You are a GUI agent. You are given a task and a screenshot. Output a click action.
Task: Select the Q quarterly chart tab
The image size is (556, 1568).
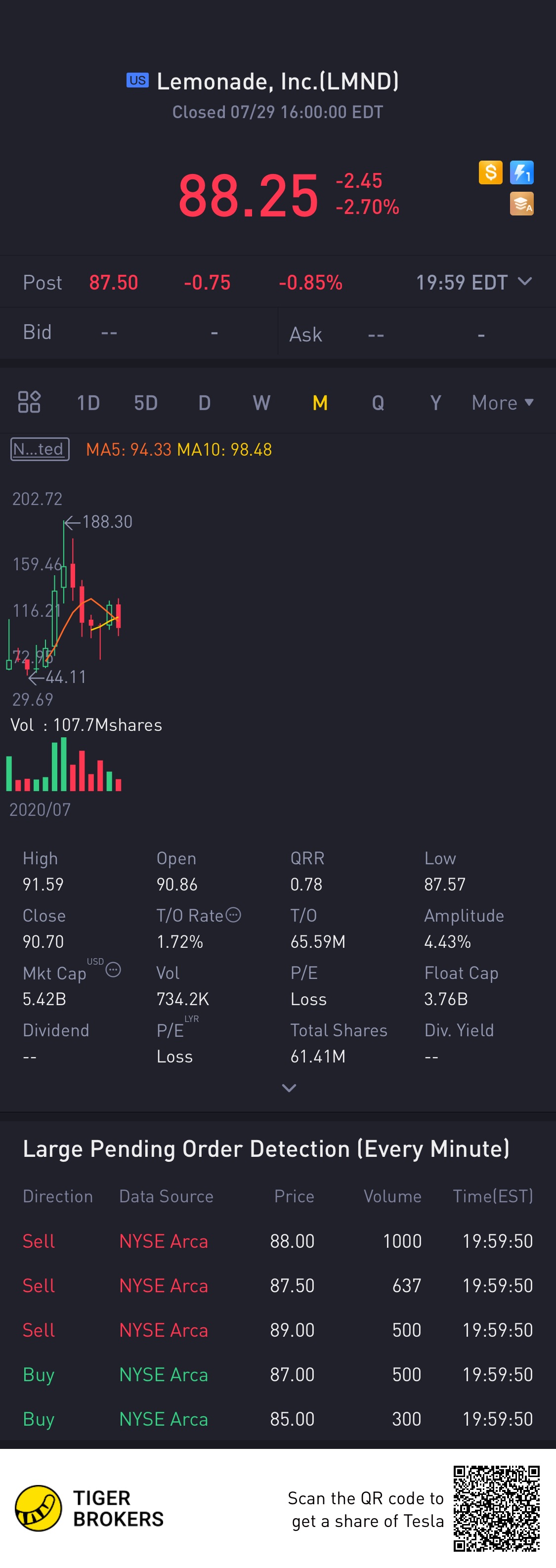pos(378,402)
